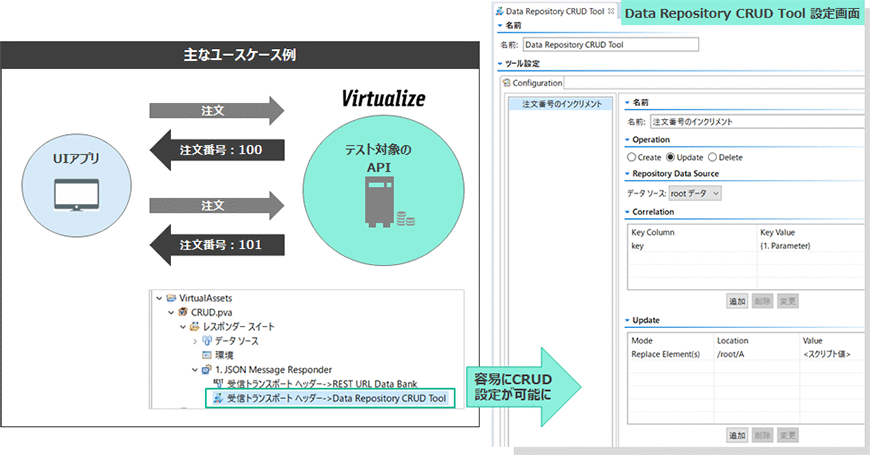Select the /root/A location cell
Screen dimensions: 870x455
731,353
